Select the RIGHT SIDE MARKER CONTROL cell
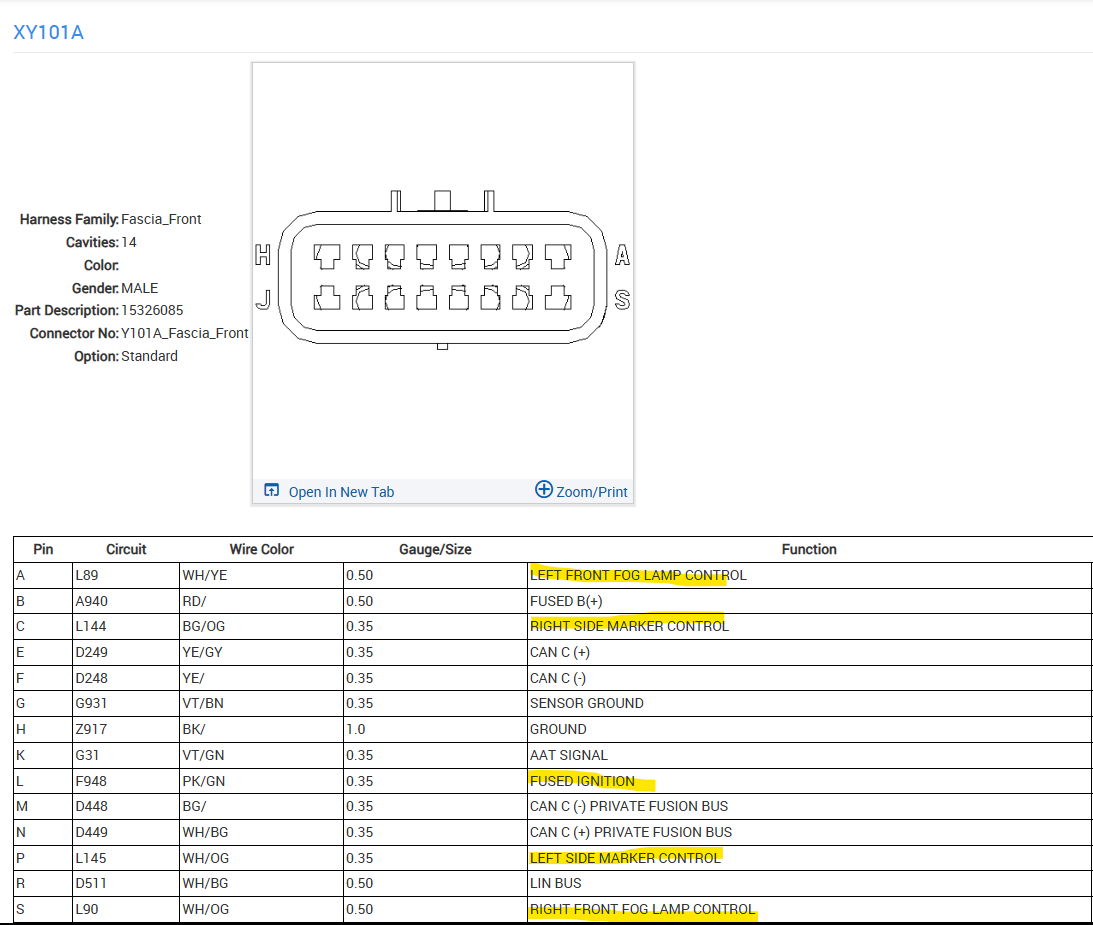 629,626
